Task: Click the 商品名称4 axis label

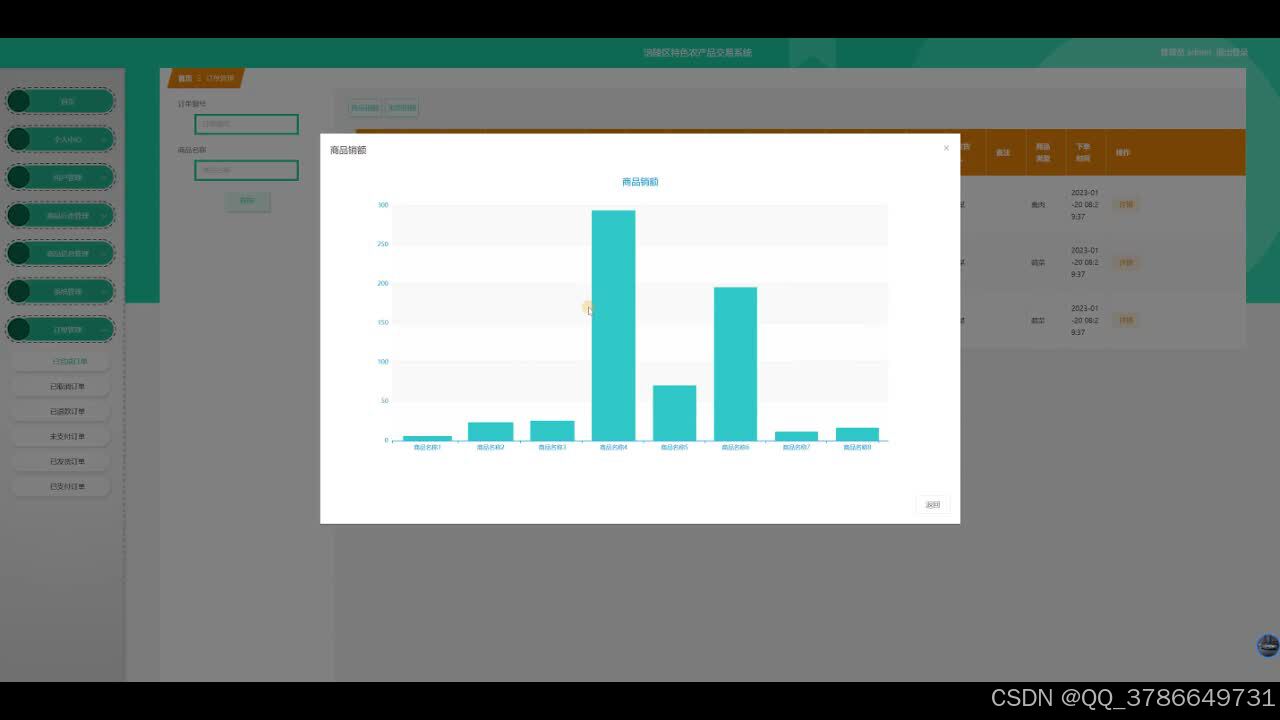Action: click(613, 447)
